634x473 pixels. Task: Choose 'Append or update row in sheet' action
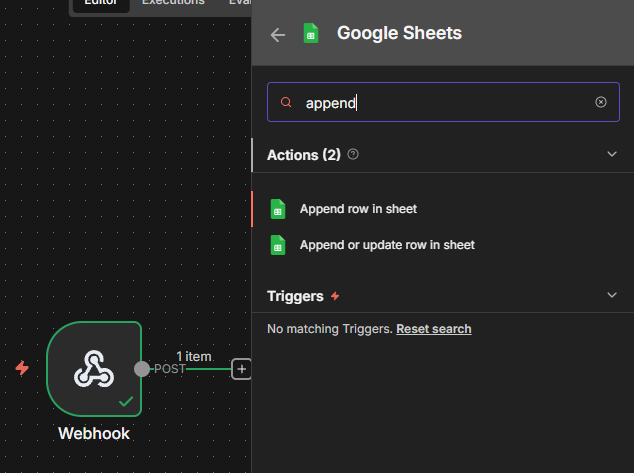click(x=387, y=244)
